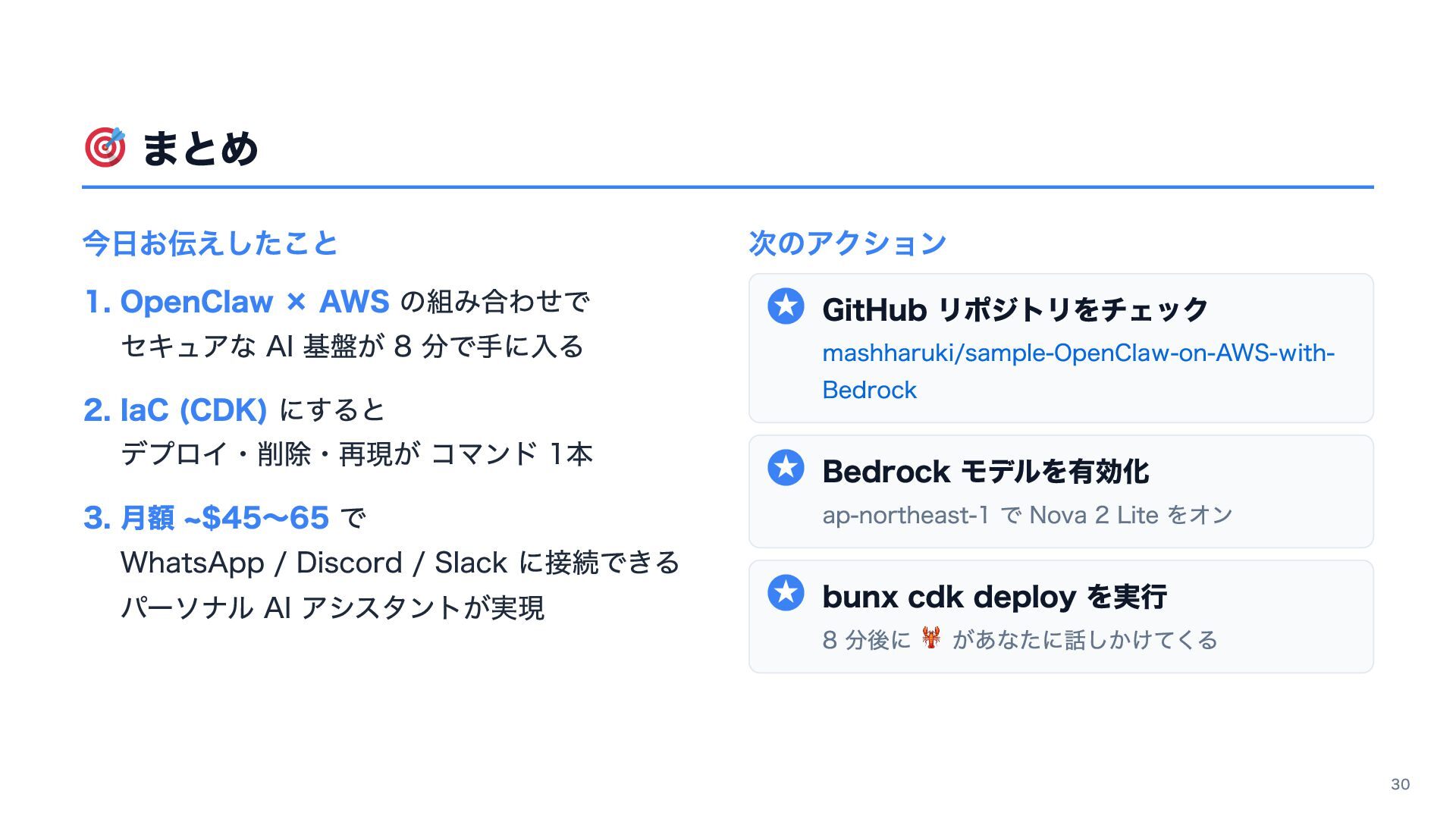Click the まとめ slide title
This screenshot has height=819, width=1456.
(200, 149)
